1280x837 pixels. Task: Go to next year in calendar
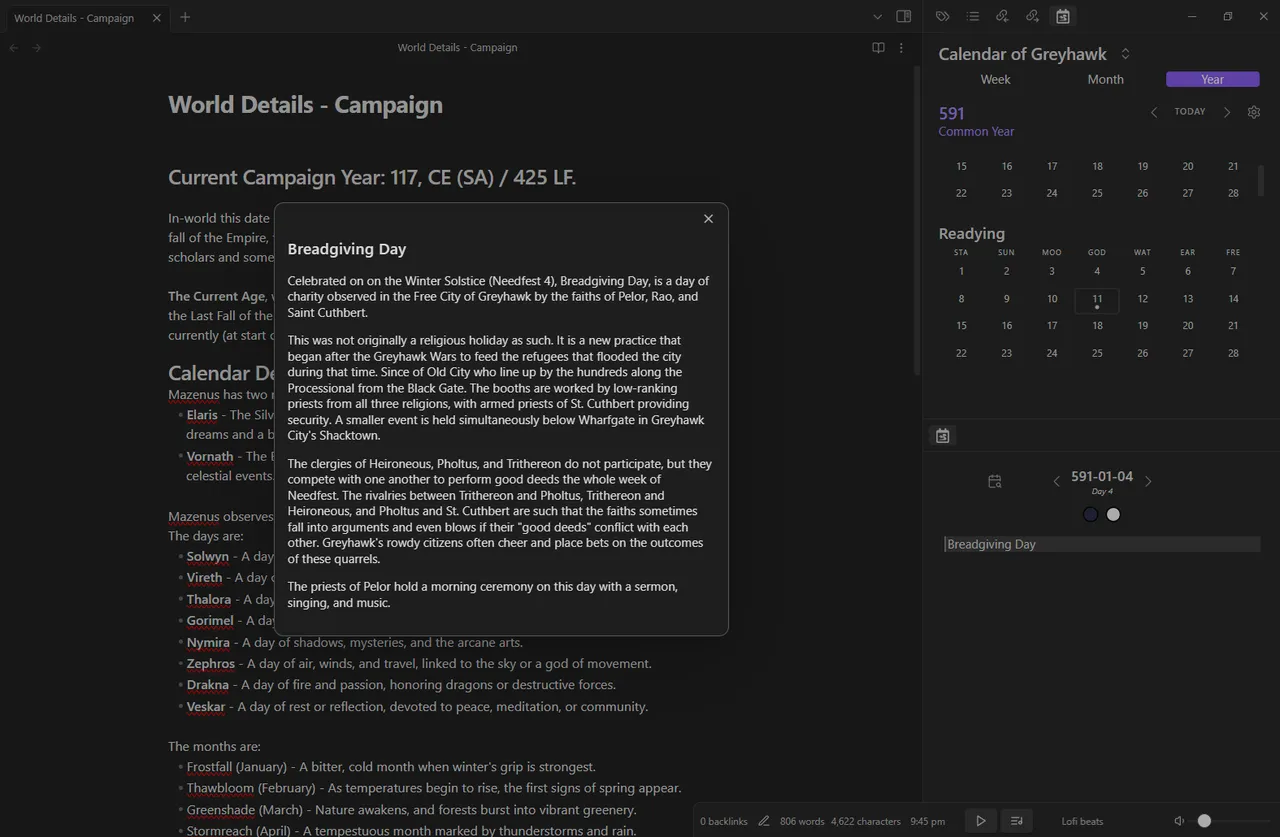pos(1227,112)
